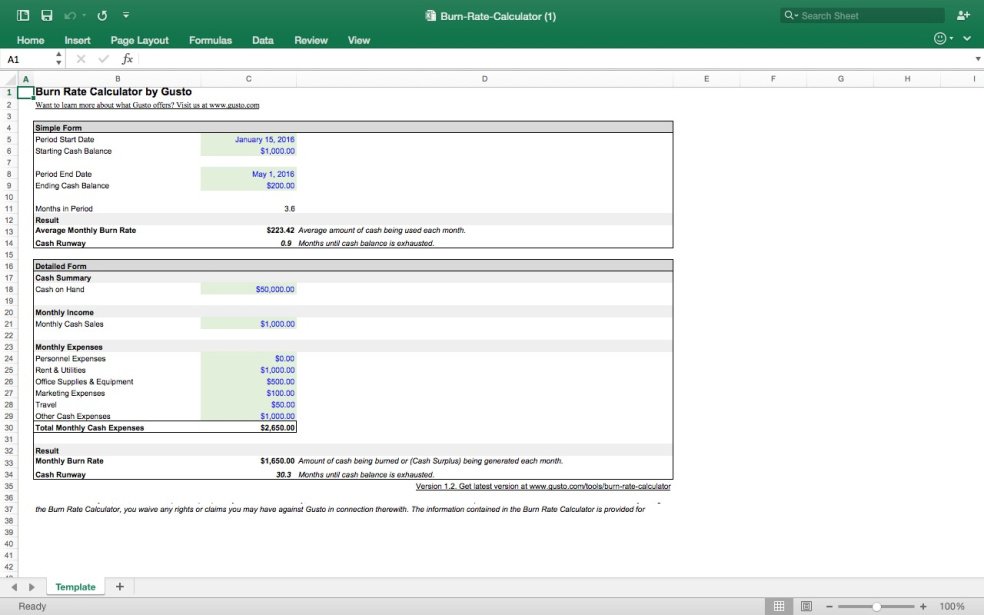Viewport: 984px width, 615px height.
Task: Collapse the ribbon with the chevron
Action: 968,39
